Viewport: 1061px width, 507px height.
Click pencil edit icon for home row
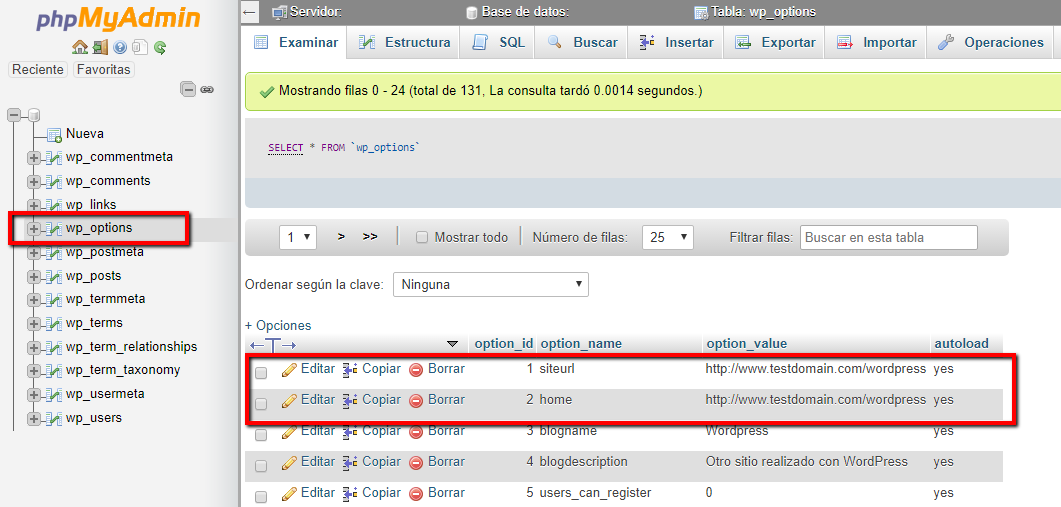pos(289,401)
